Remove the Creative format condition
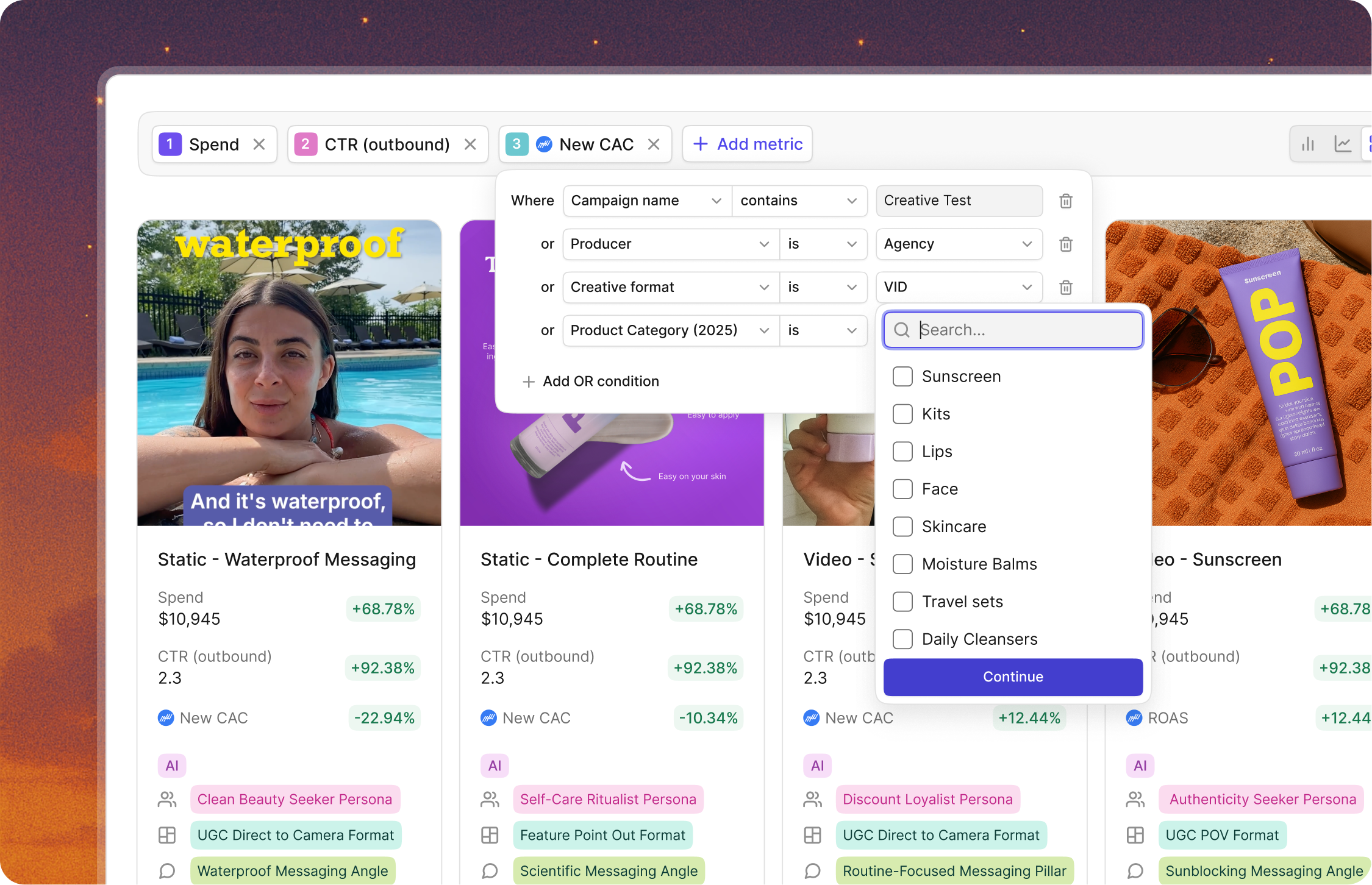Viewport: 1372px width, 885px height. 1065,288
